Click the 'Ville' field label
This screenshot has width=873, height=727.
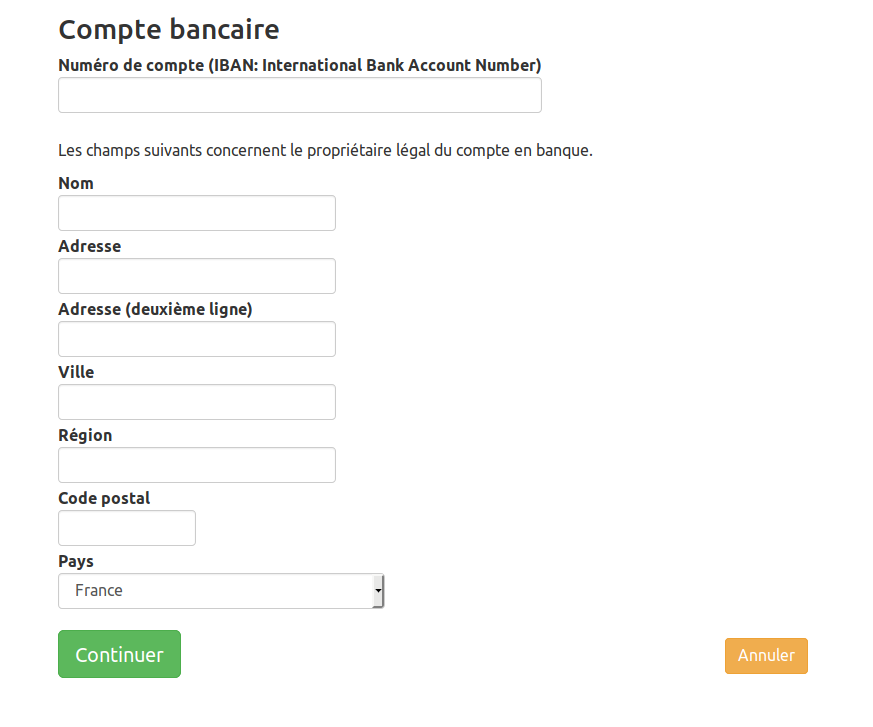[76, 372]
